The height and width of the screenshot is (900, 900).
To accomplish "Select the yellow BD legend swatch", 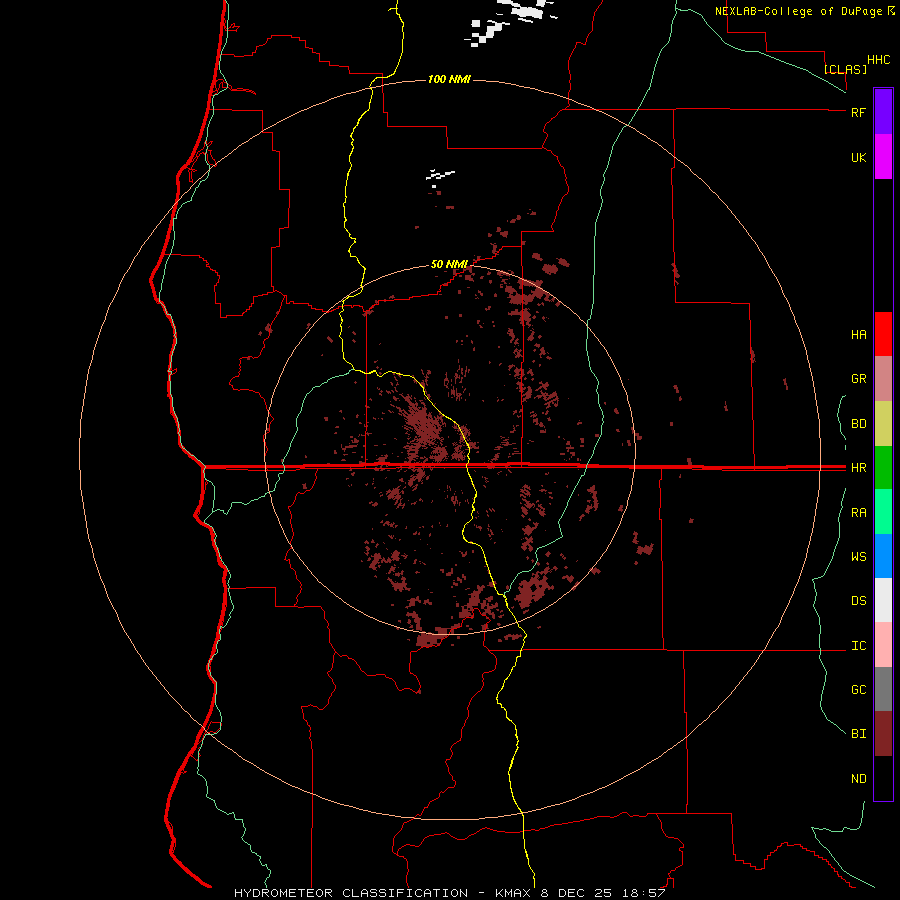I will point(883,424).
